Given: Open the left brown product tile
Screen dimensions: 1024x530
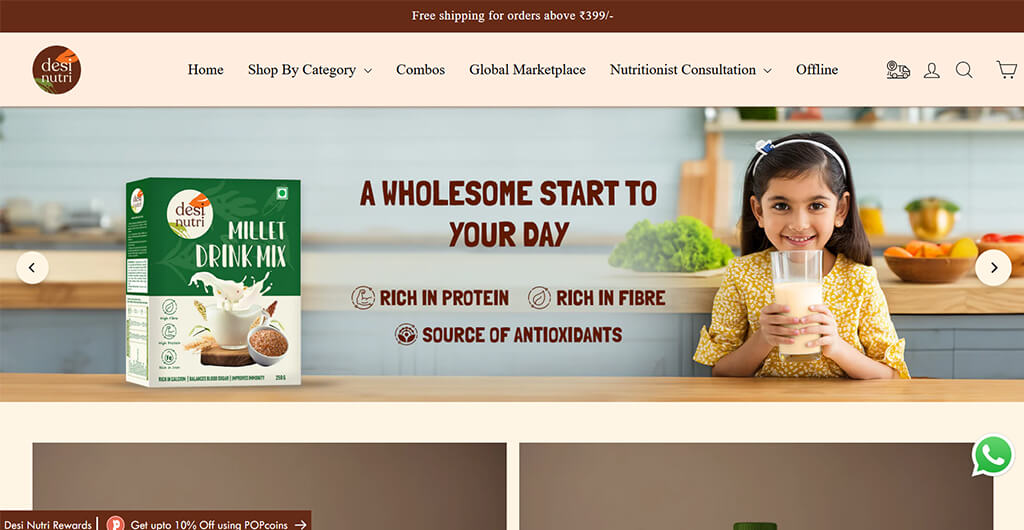Looking at the screenshot, I should [x=269, y=486].
